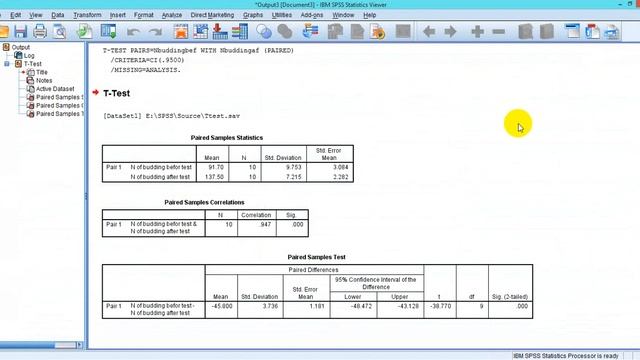Click the page with orange gear toolbar icon
Viewport: 640px width, 360px height.
[x=378, y=31]
